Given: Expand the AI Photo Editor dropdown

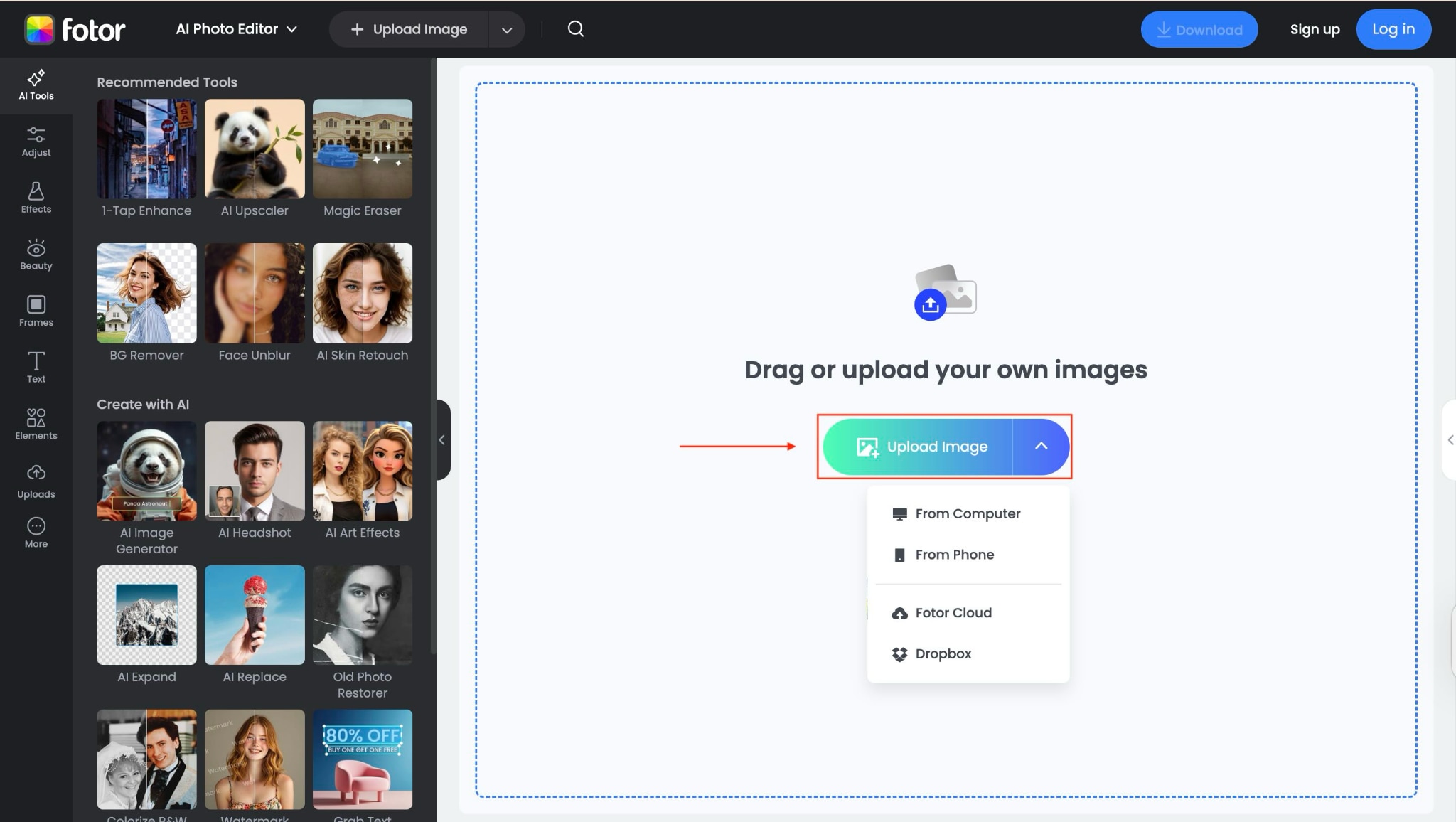Looking at the screenshot, I should pos(236,29).
